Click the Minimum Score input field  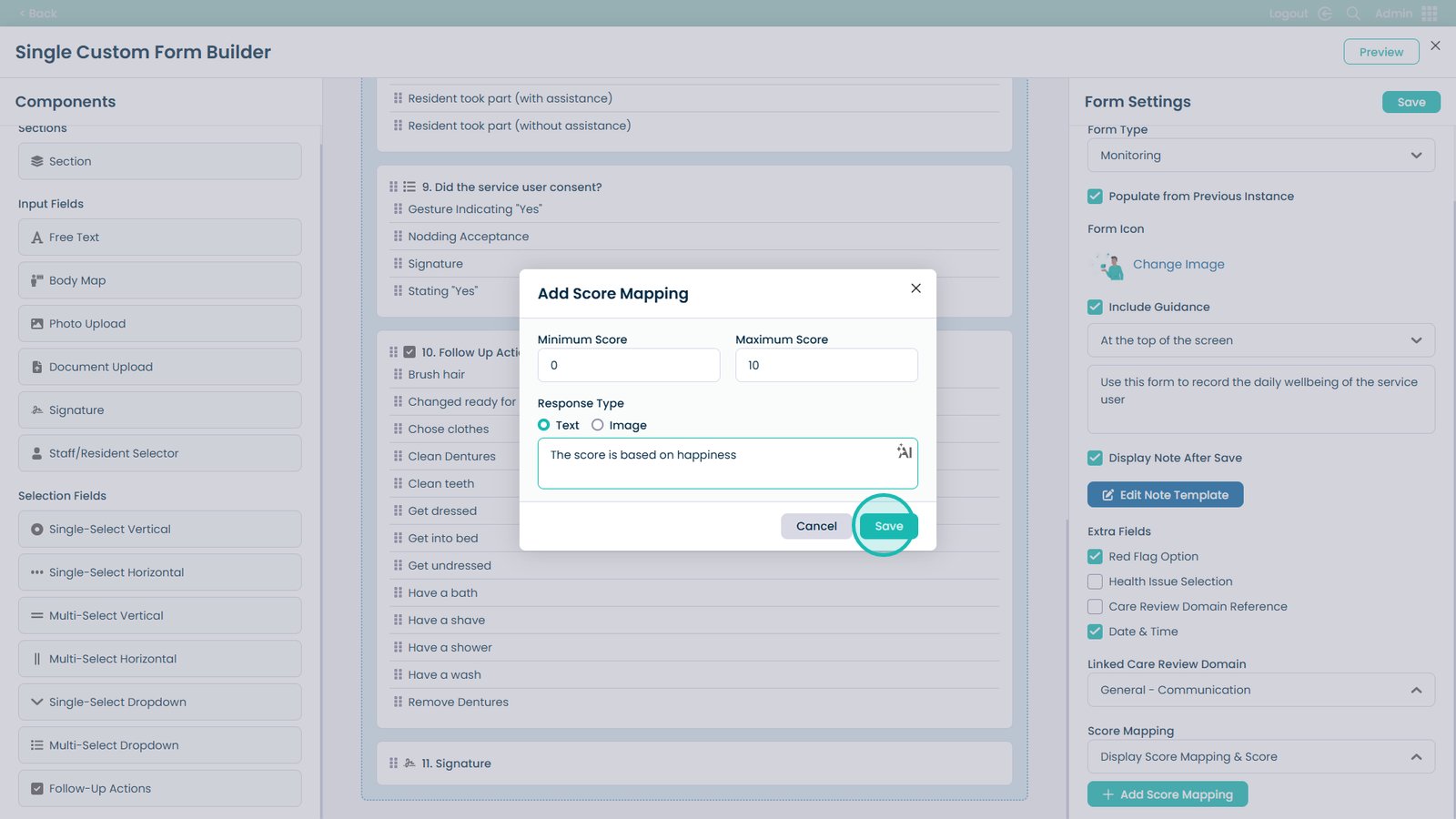pos(628,366)
